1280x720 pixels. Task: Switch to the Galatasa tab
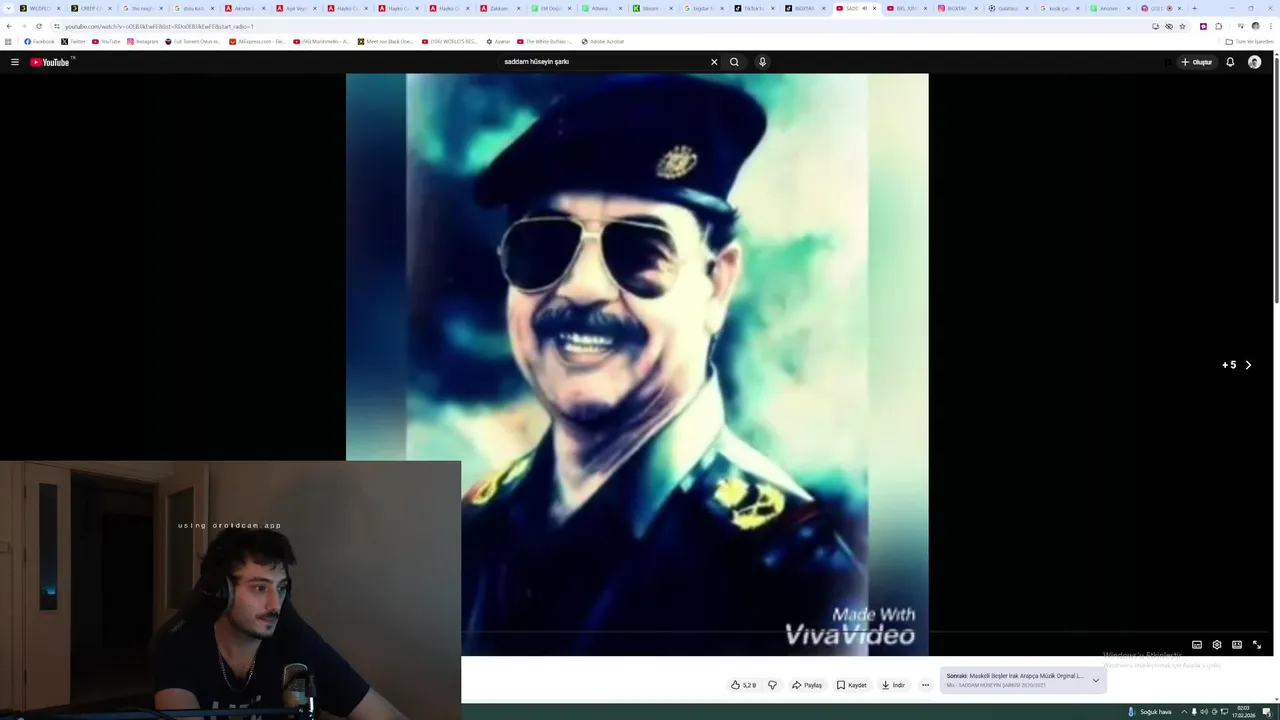1008,8
